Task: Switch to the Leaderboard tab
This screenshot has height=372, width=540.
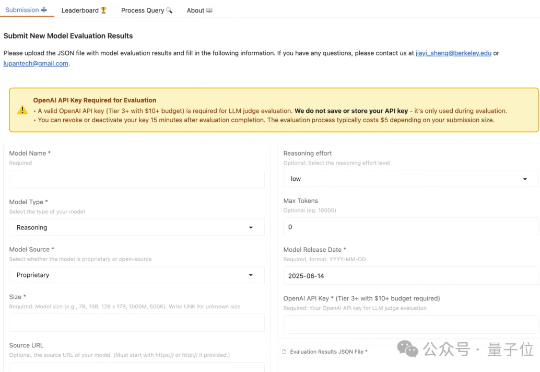Action: [x=84, y=10]
